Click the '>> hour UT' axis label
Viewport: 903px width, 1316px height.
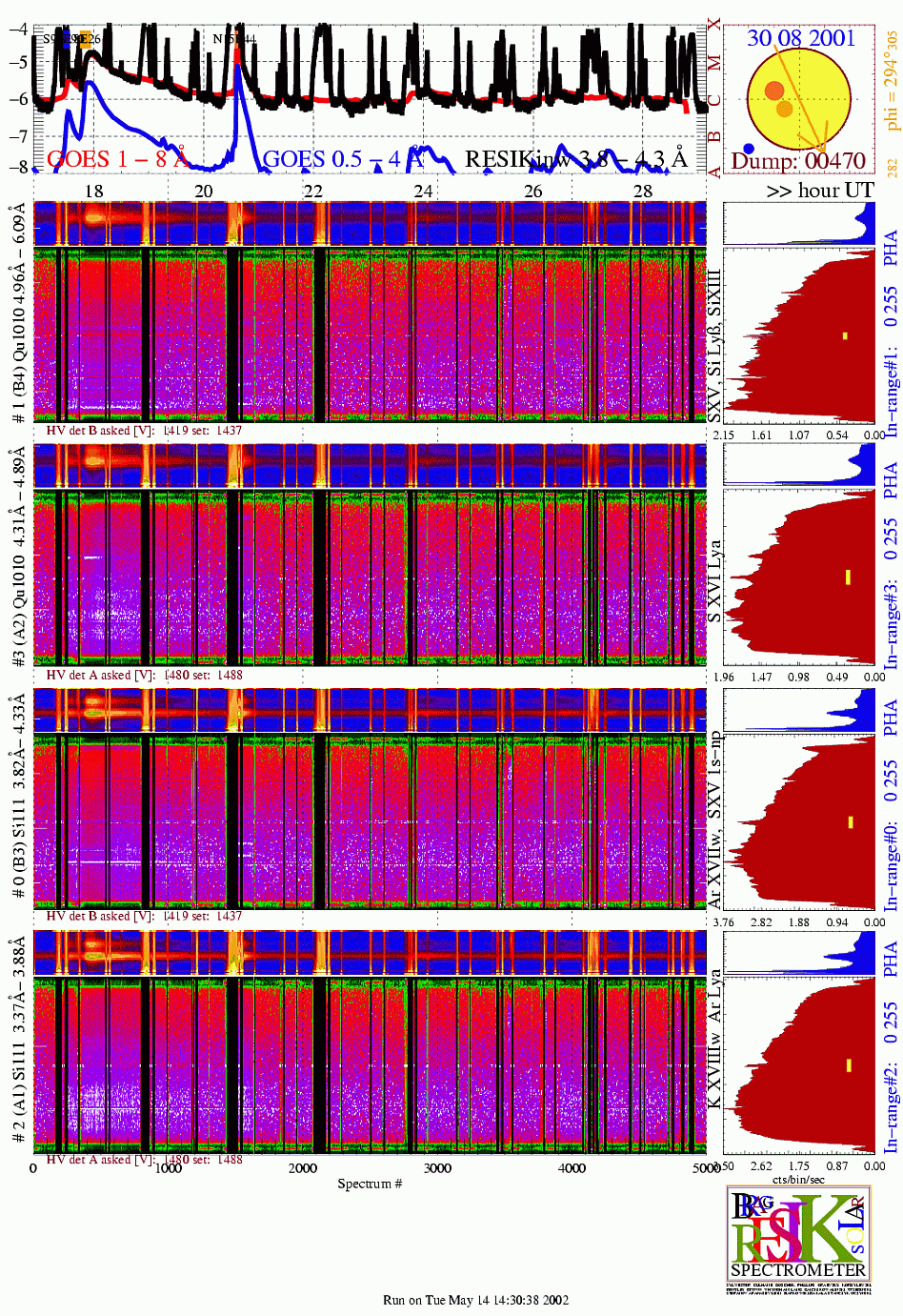[819, 191]
